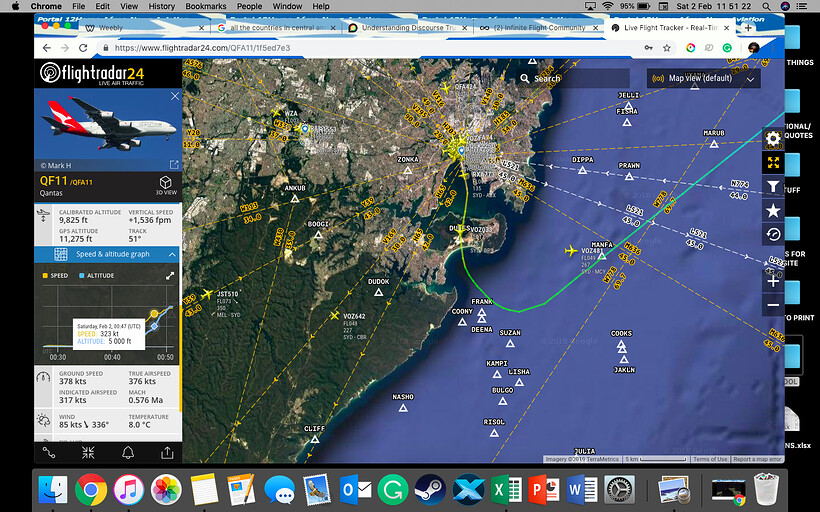
Task: Select the VOZ642 aircraft on the map
Action: pyautogui.click(x=335, y=315)
